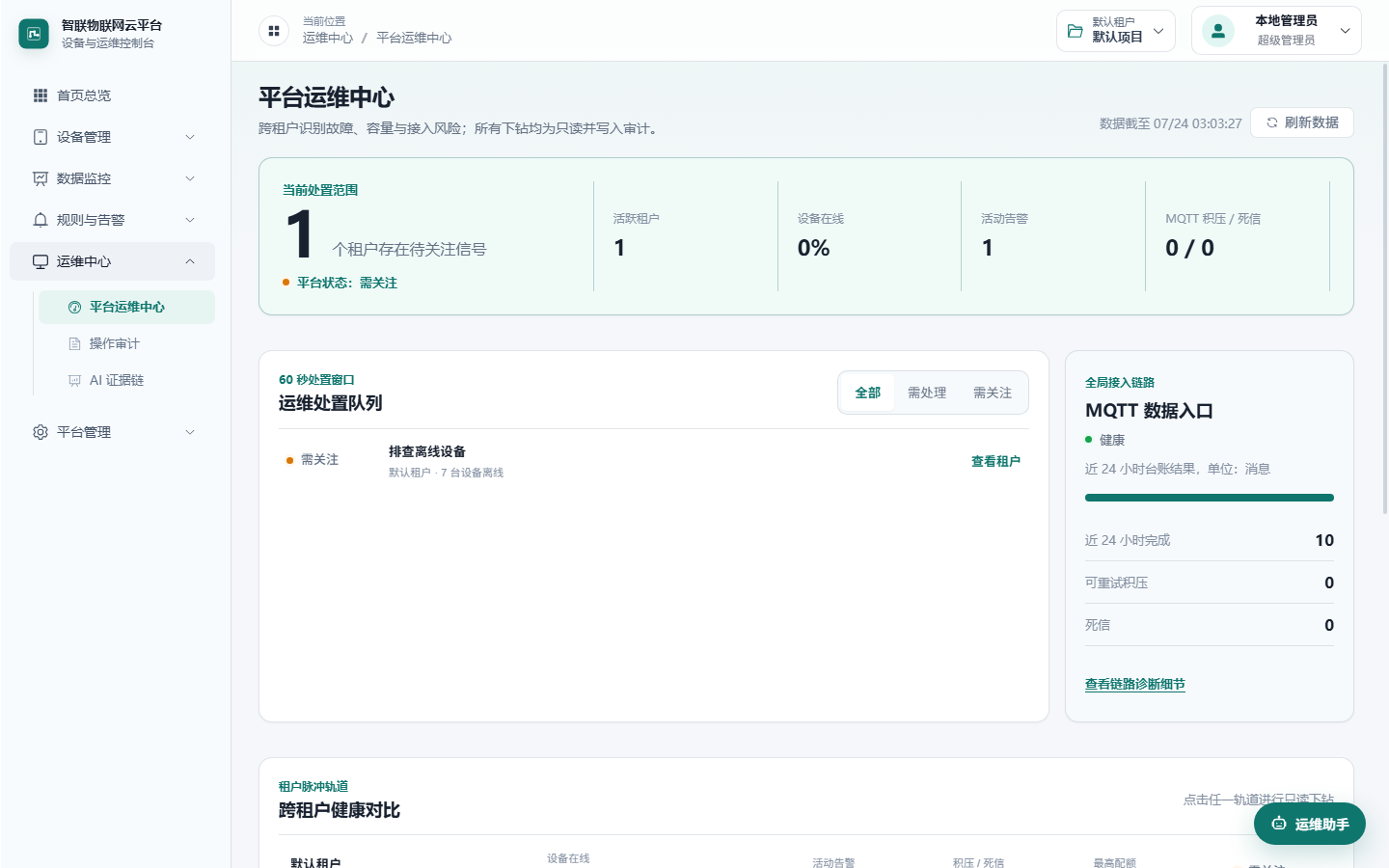1389x868 pixels.
Task: Click the MQTT 24-hour progress bar
Action: [x=1210, y=498]
